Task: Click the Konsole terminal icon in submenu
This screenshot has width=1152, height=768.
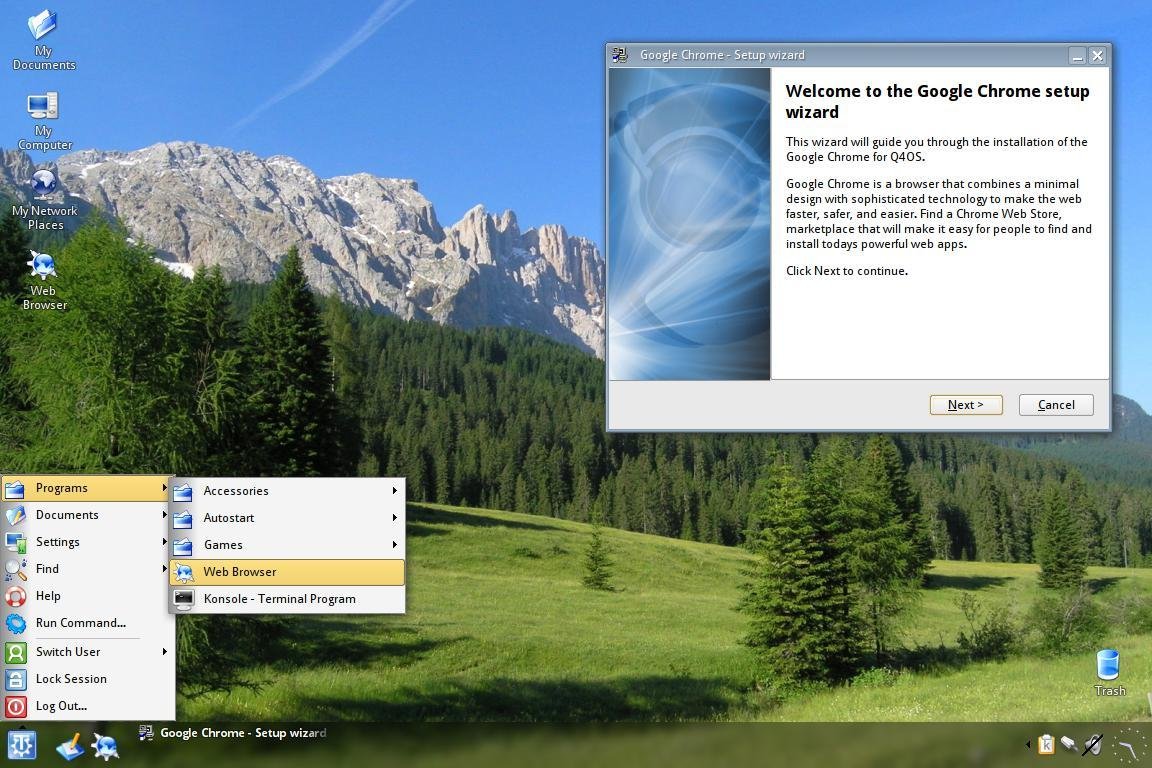Action: tap(184, 600)
